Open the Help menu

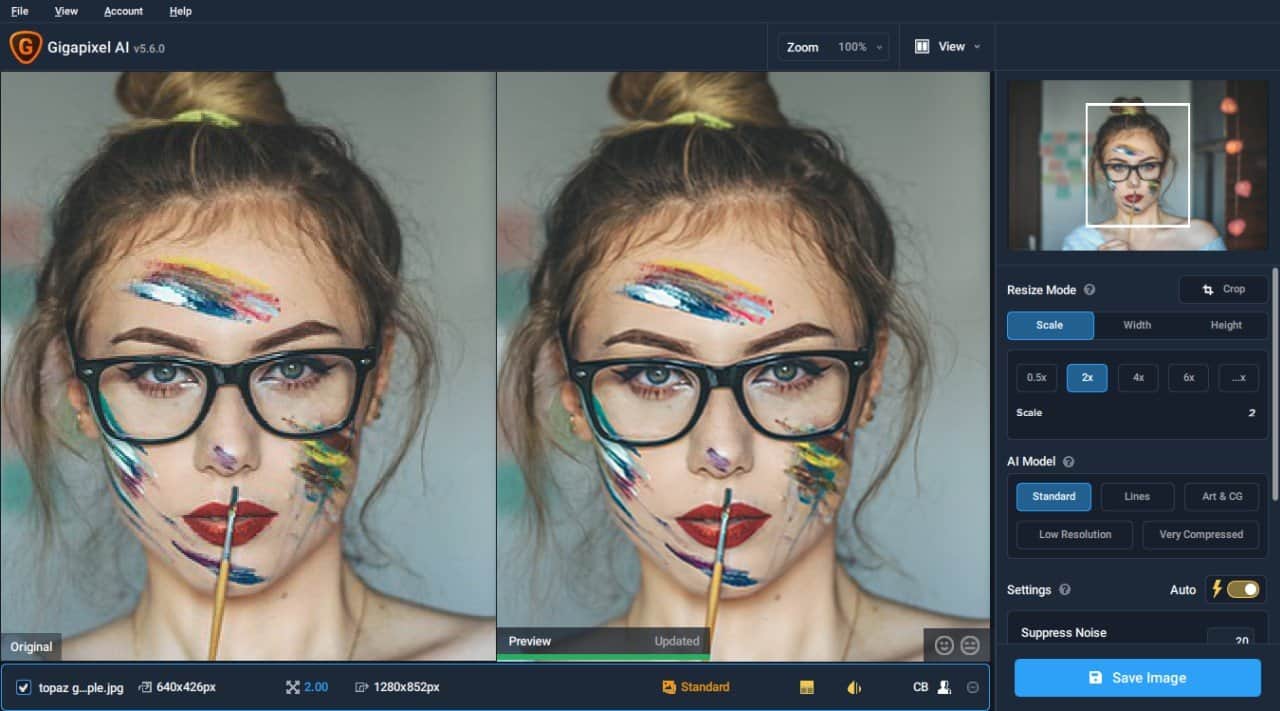[x=180, y=11]
